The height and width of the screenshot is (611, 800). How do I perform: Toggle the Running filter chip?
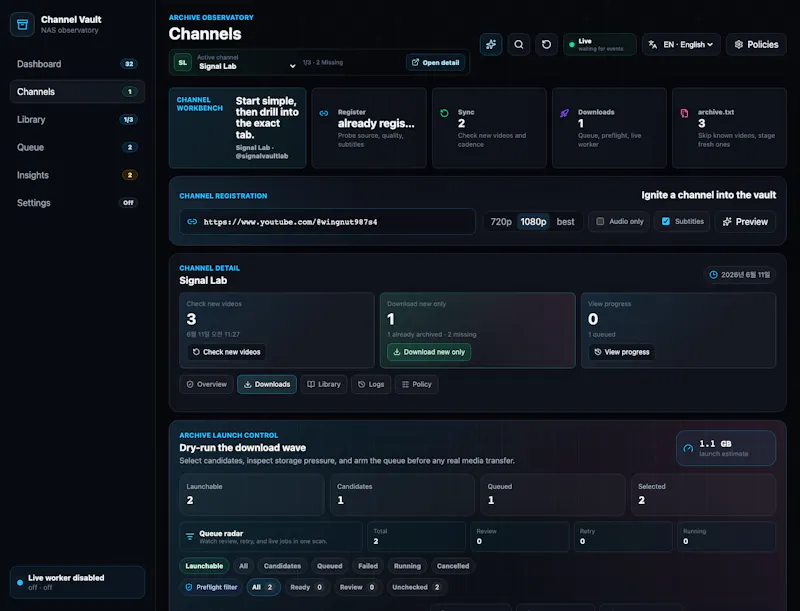click(x=407, y=566)
